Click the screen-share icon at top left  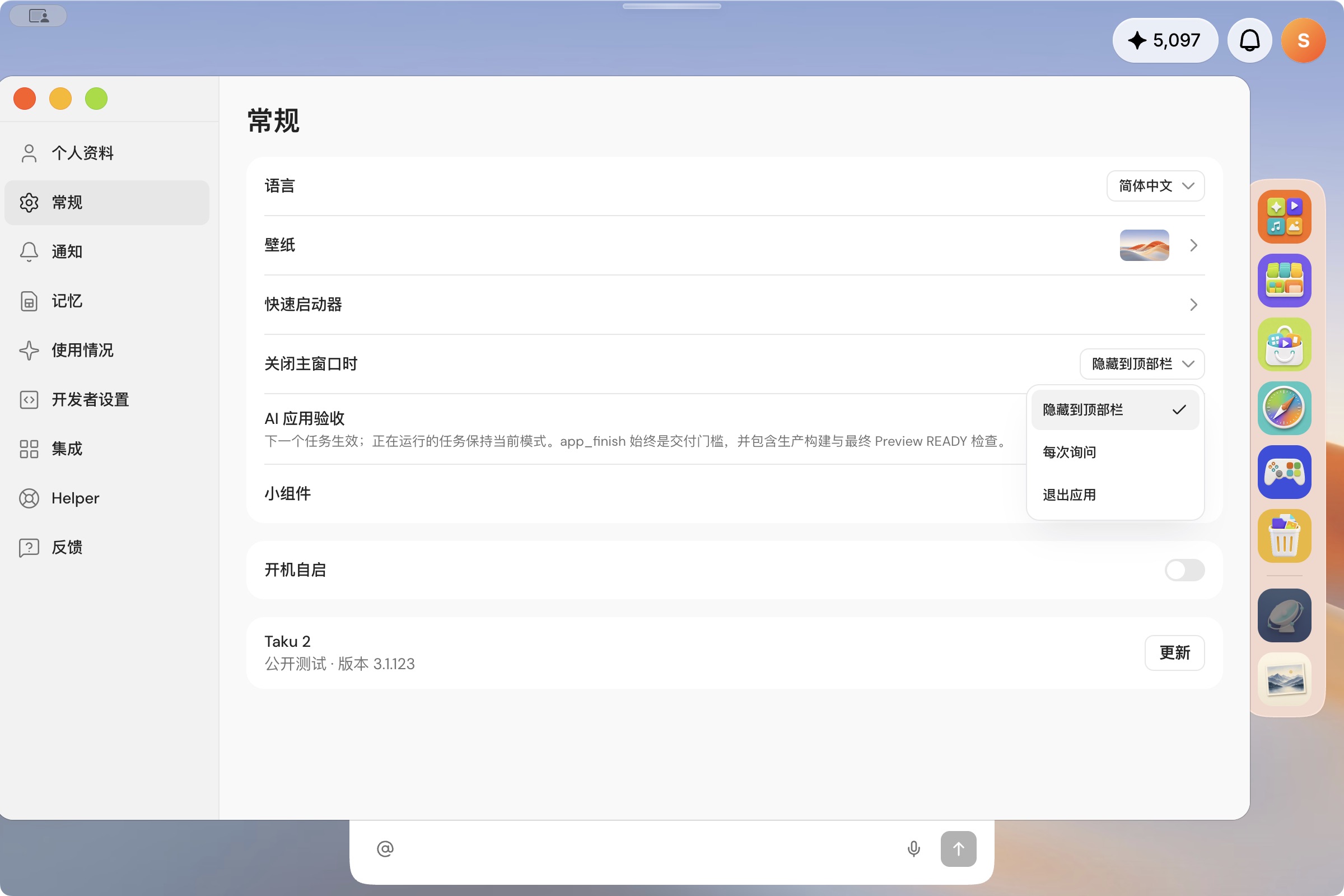click(x=38, y=16)
